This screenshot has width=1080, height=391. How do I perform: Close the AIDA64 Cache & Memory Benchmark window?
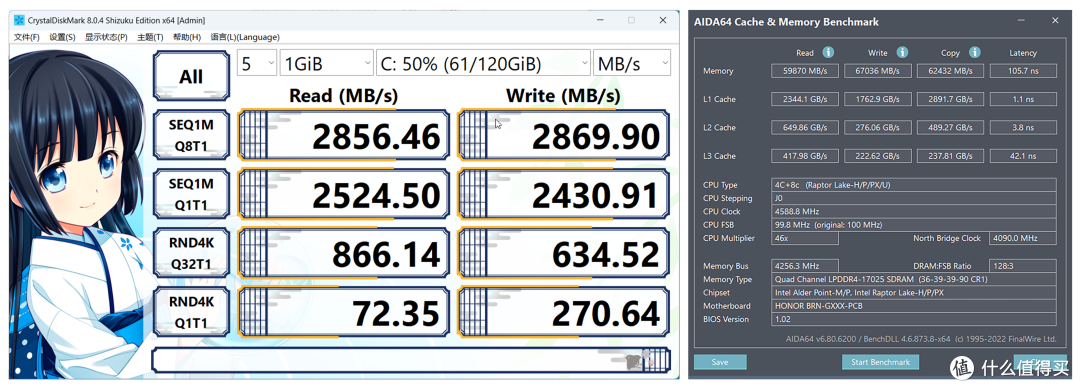coord(1055,21)
